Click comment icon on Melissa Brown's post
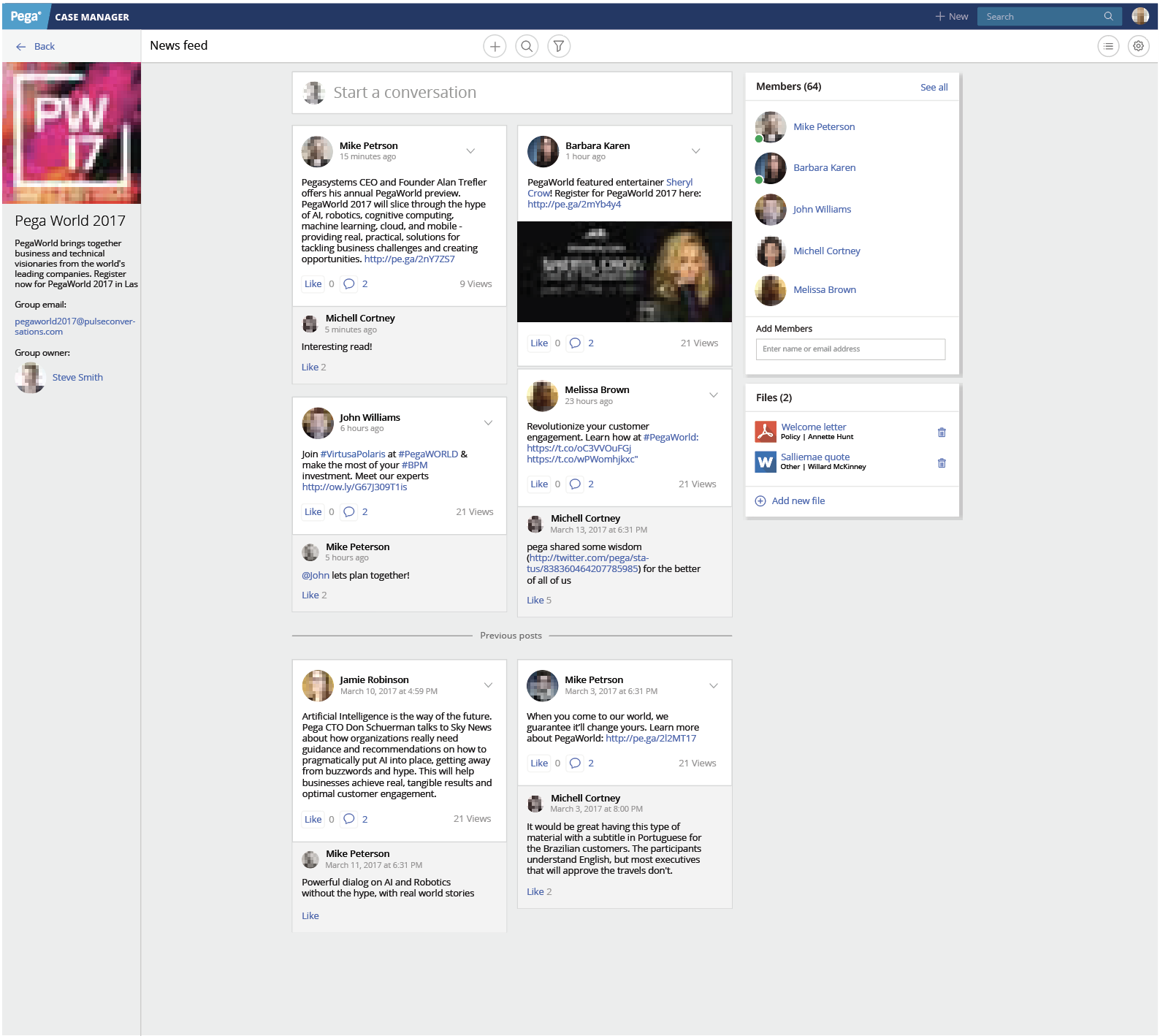Screen dimensions: 1160x1036 (575, 484)
